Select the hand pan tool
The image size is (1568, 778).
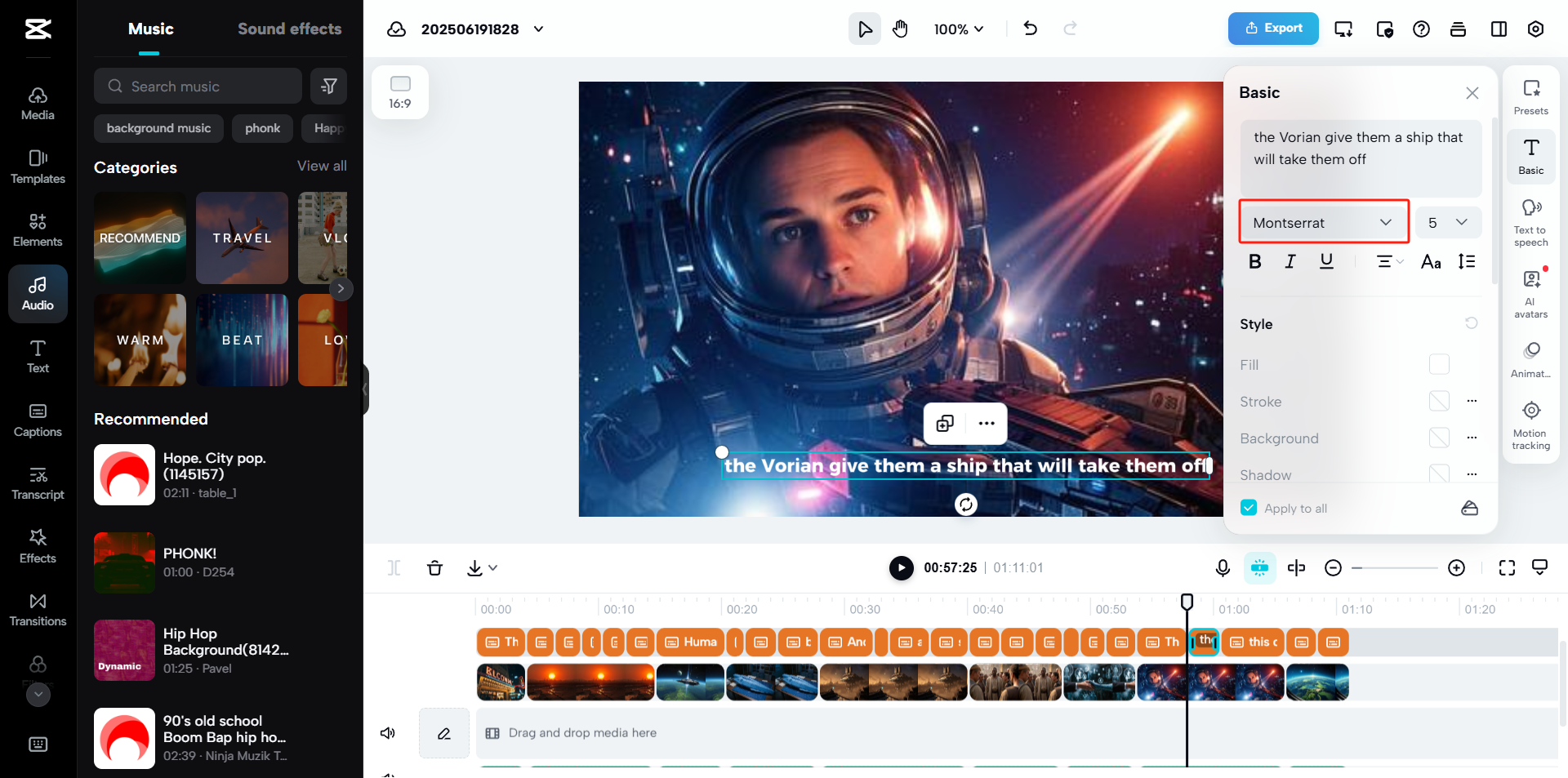click(900, 29)
